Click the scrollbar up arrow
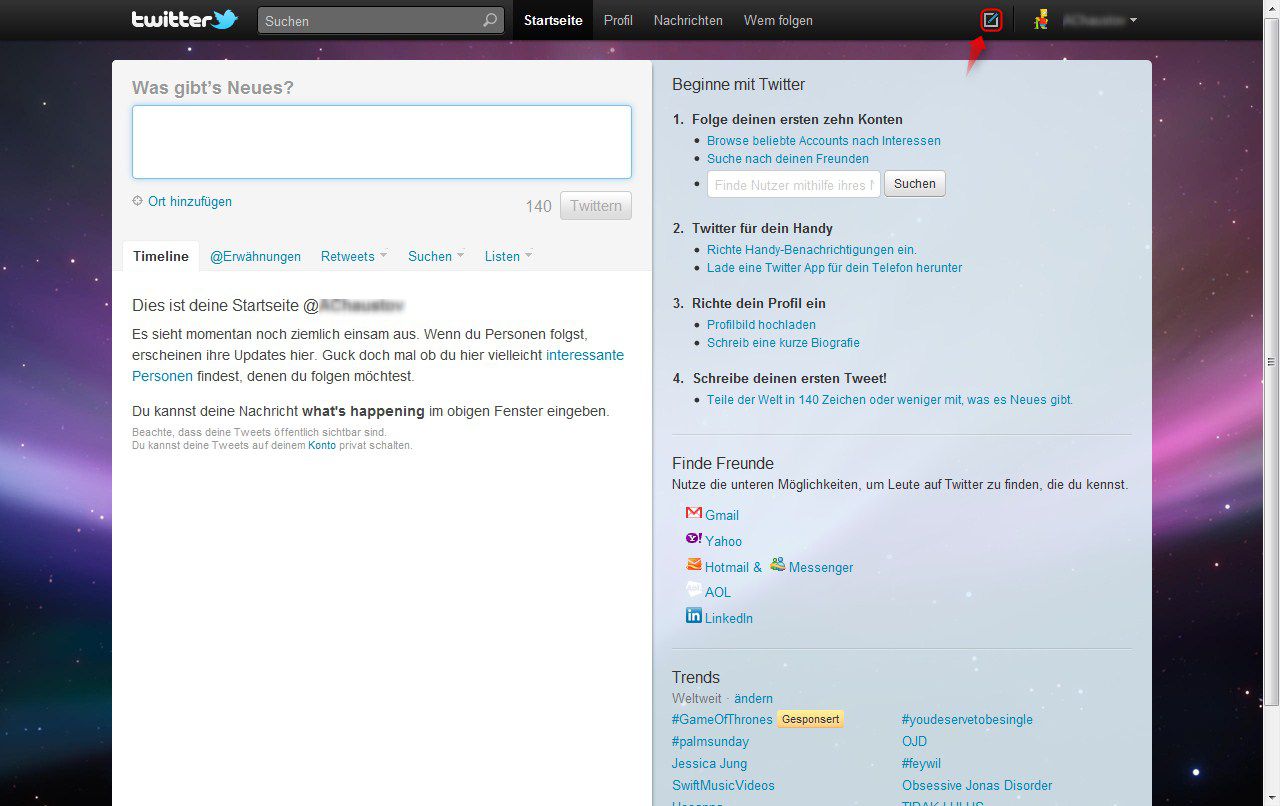Screen dimensions: 1280x806 pos(1271,9)
